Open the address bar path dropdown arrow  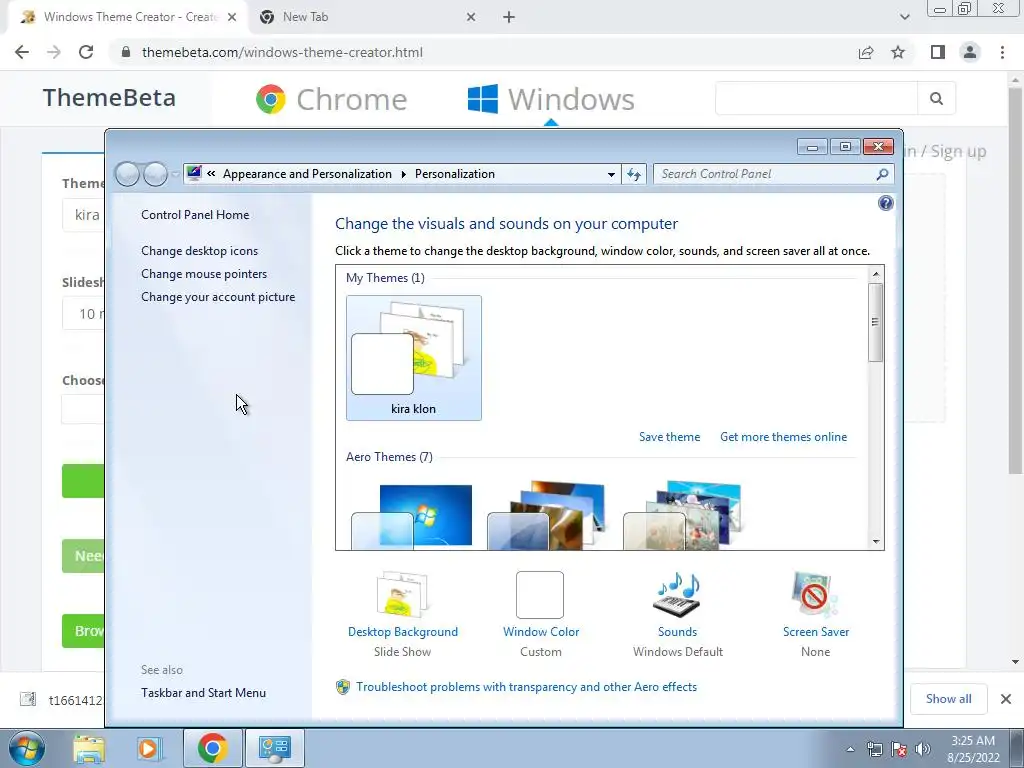click(x=611, y=174)
